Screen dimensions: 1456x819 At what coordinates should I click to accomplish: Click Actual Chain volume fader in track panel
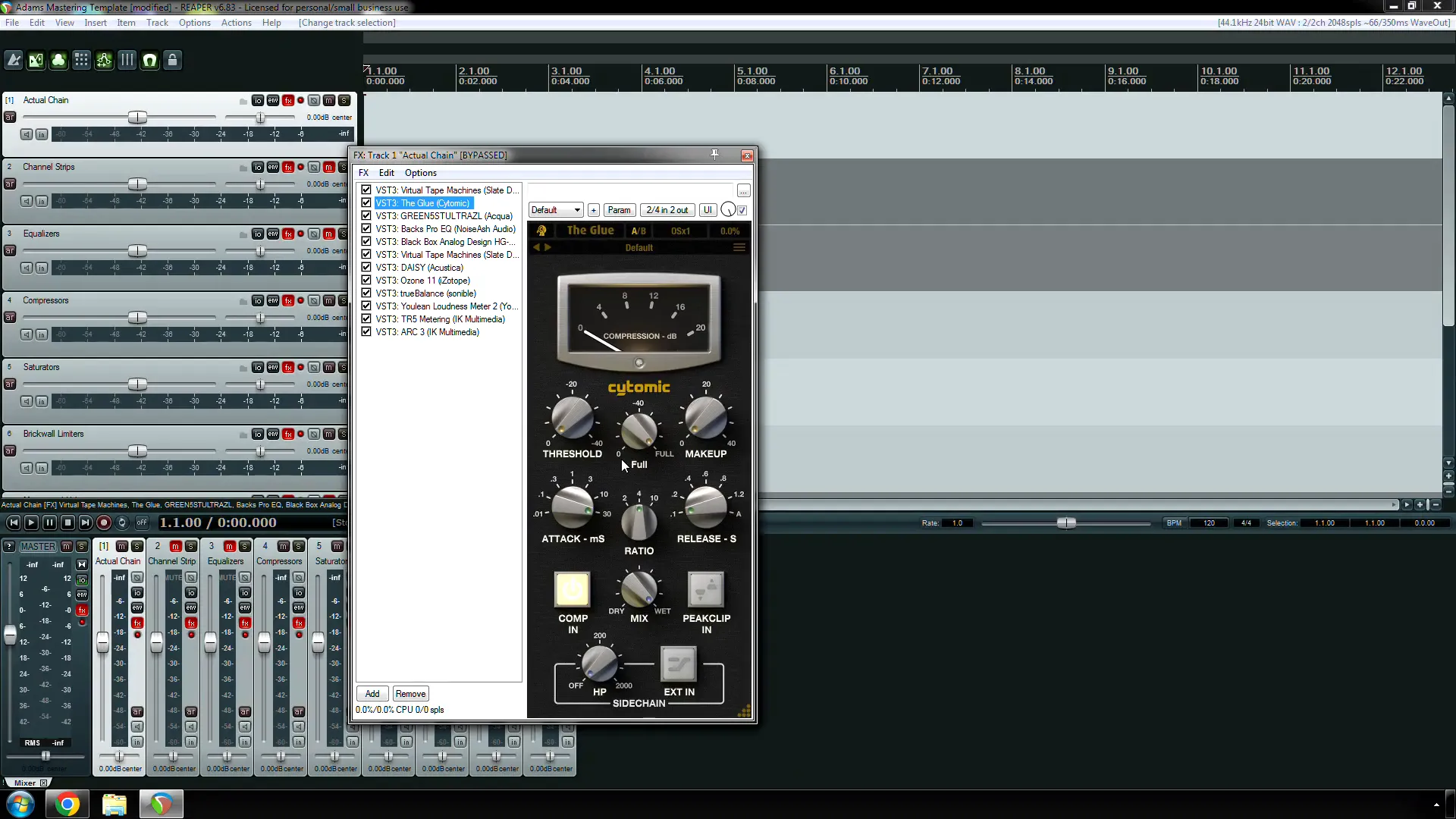click(137, 118)
